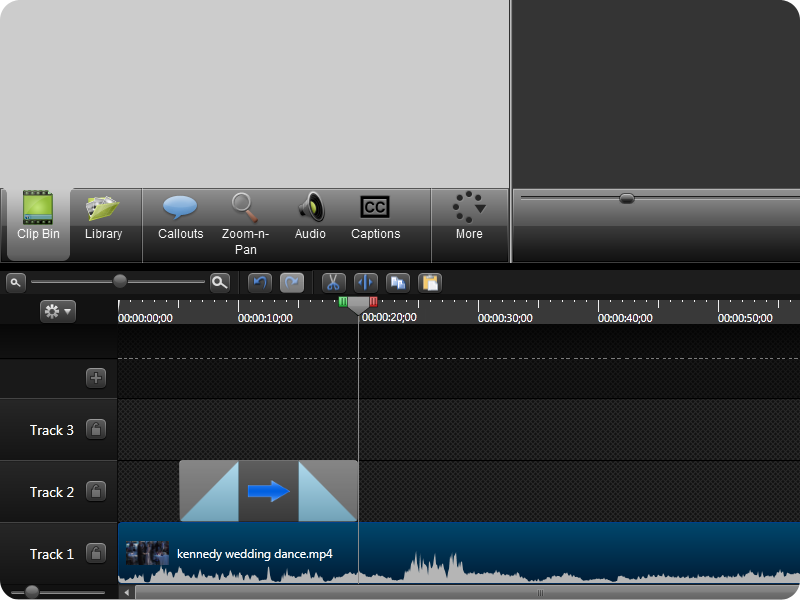This screenshot has height=600, width=800.
Task: Select the Track 3 label
Action: click(x=52, y=430)
